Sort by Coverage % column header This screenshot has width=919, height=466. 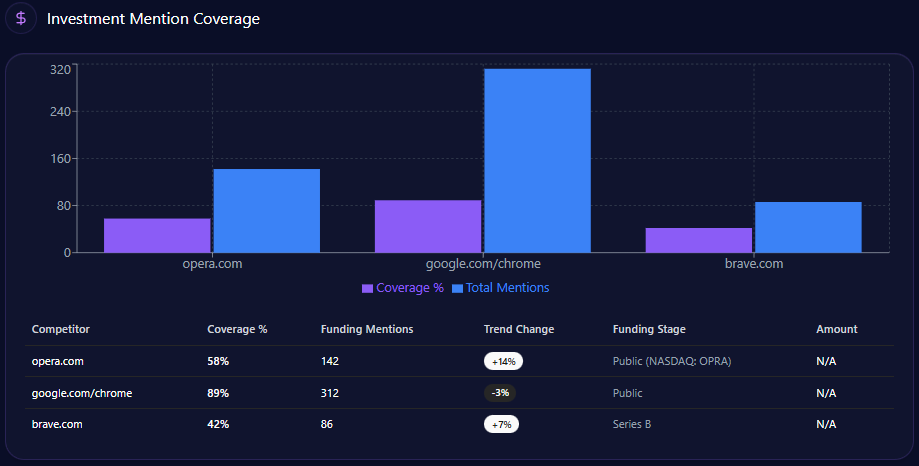point(237,329)
